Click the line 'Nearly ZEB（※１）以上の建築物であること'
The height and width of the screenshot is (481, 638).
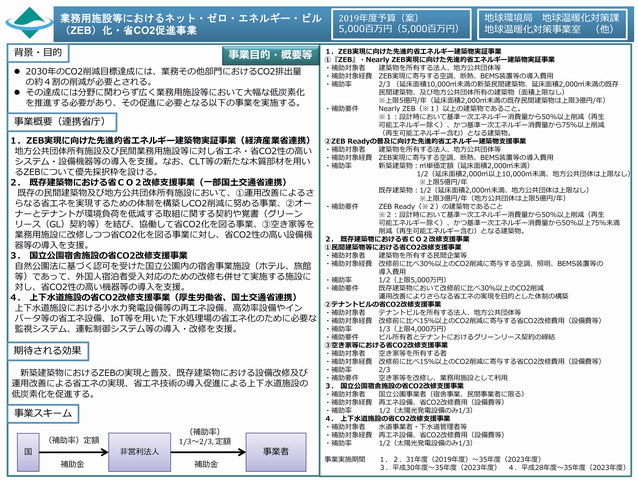click(450, 108)
